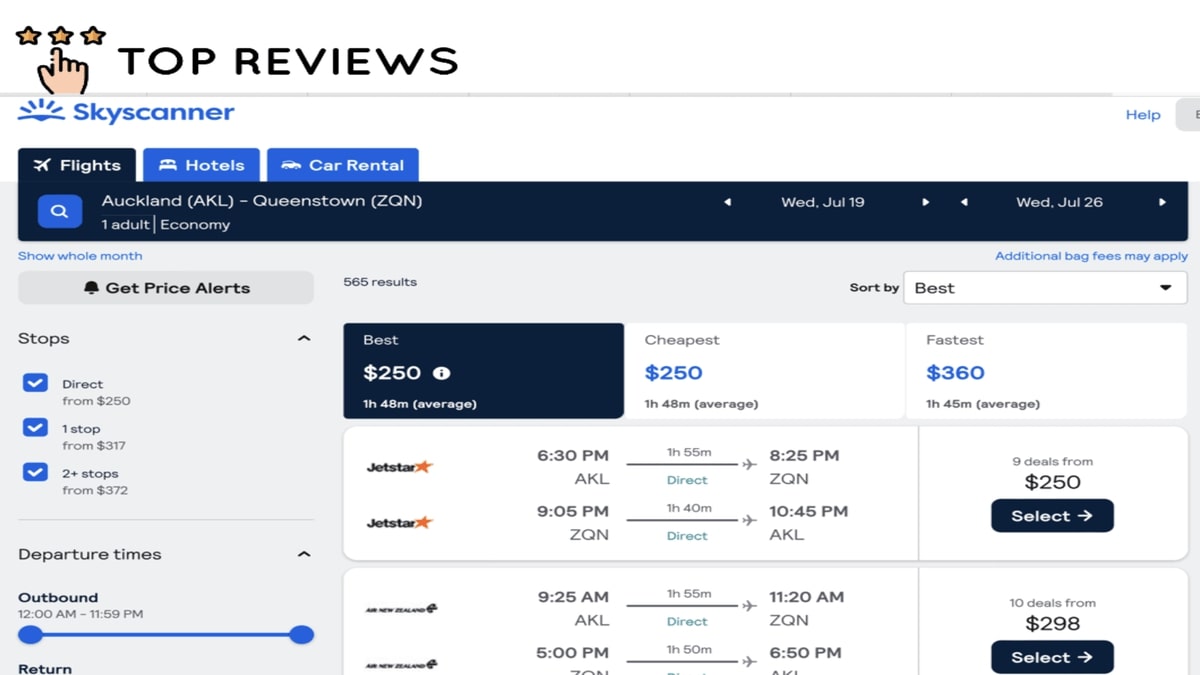Click the 1h 40m flight duration
1200x675 pixels.
point(689,508)
